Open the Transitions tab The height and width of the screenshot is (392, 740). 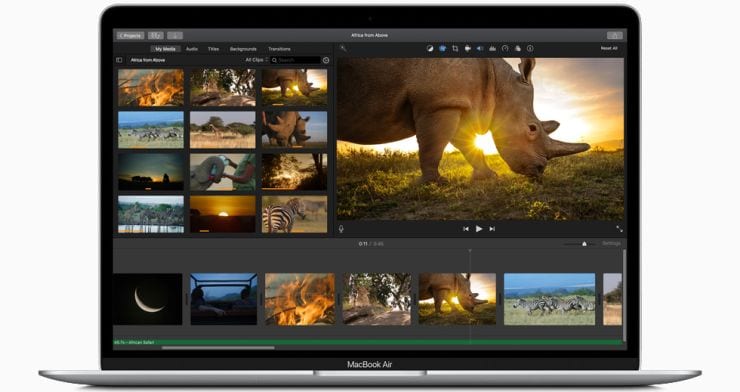(x=279, y=49)
